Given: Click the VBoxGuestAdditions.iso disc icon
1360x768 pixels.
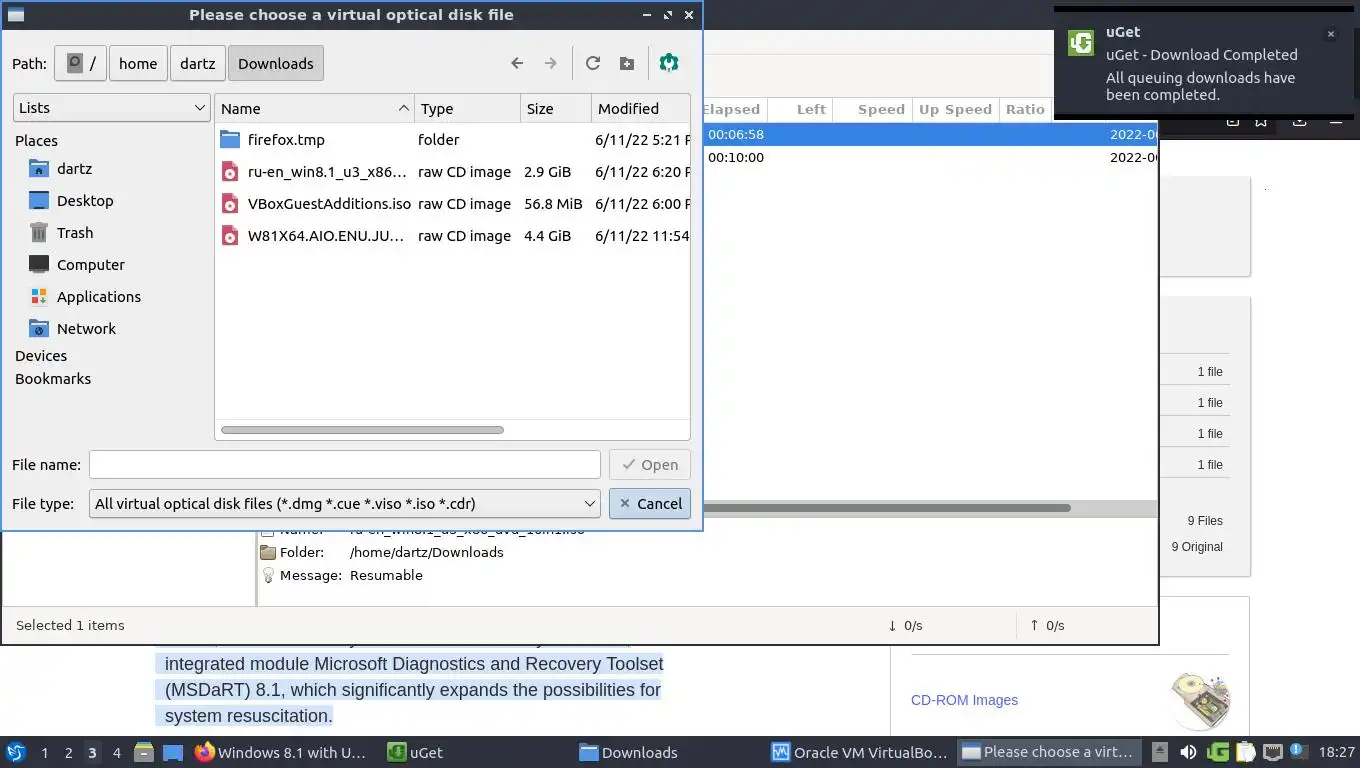Looking at the screenshot, I should tap(231, 204).
